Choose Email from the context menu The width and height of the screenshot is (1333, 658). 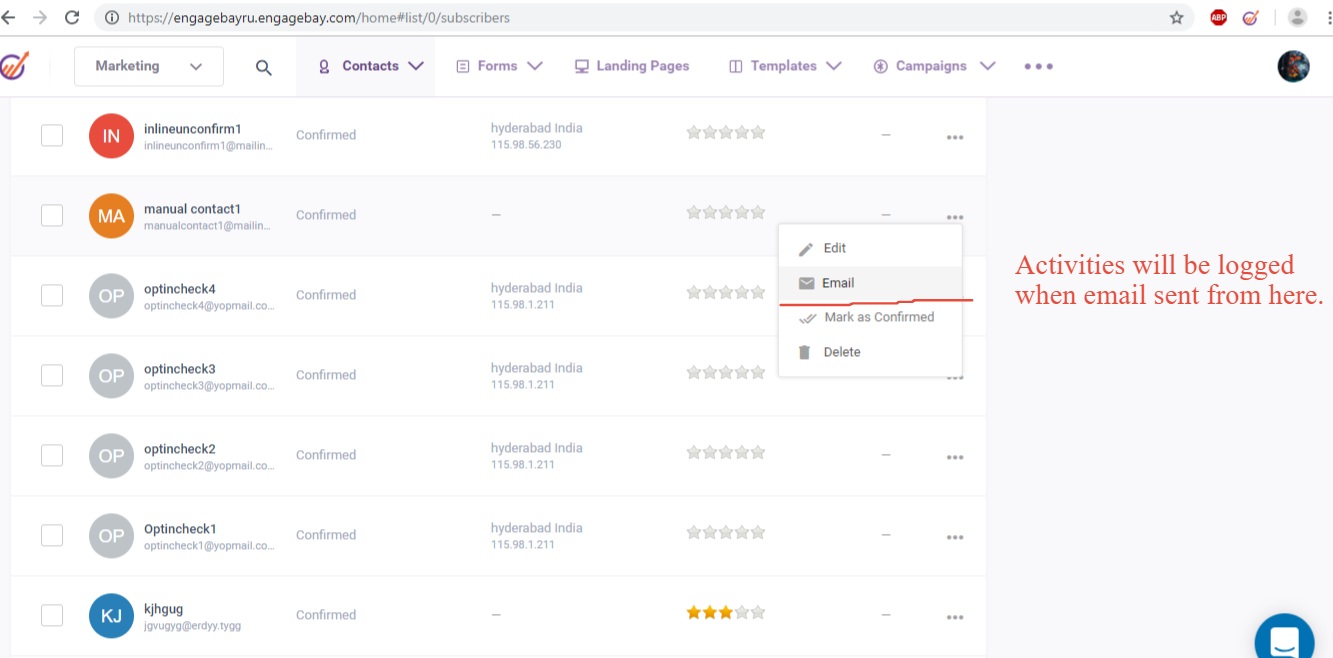837,283
